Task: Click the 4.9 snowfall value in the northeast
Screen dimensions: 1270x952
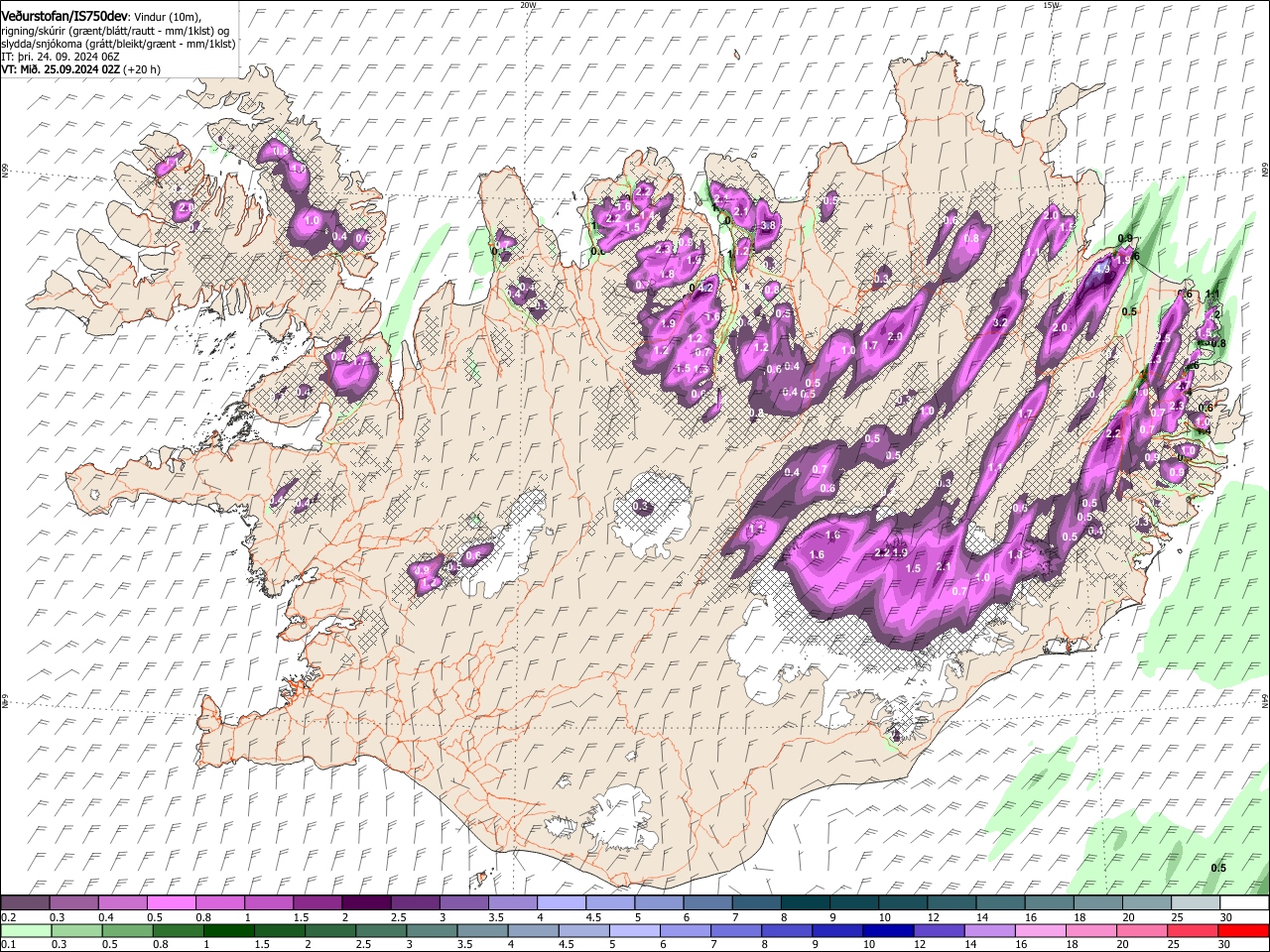Action: pos(1102,269)
